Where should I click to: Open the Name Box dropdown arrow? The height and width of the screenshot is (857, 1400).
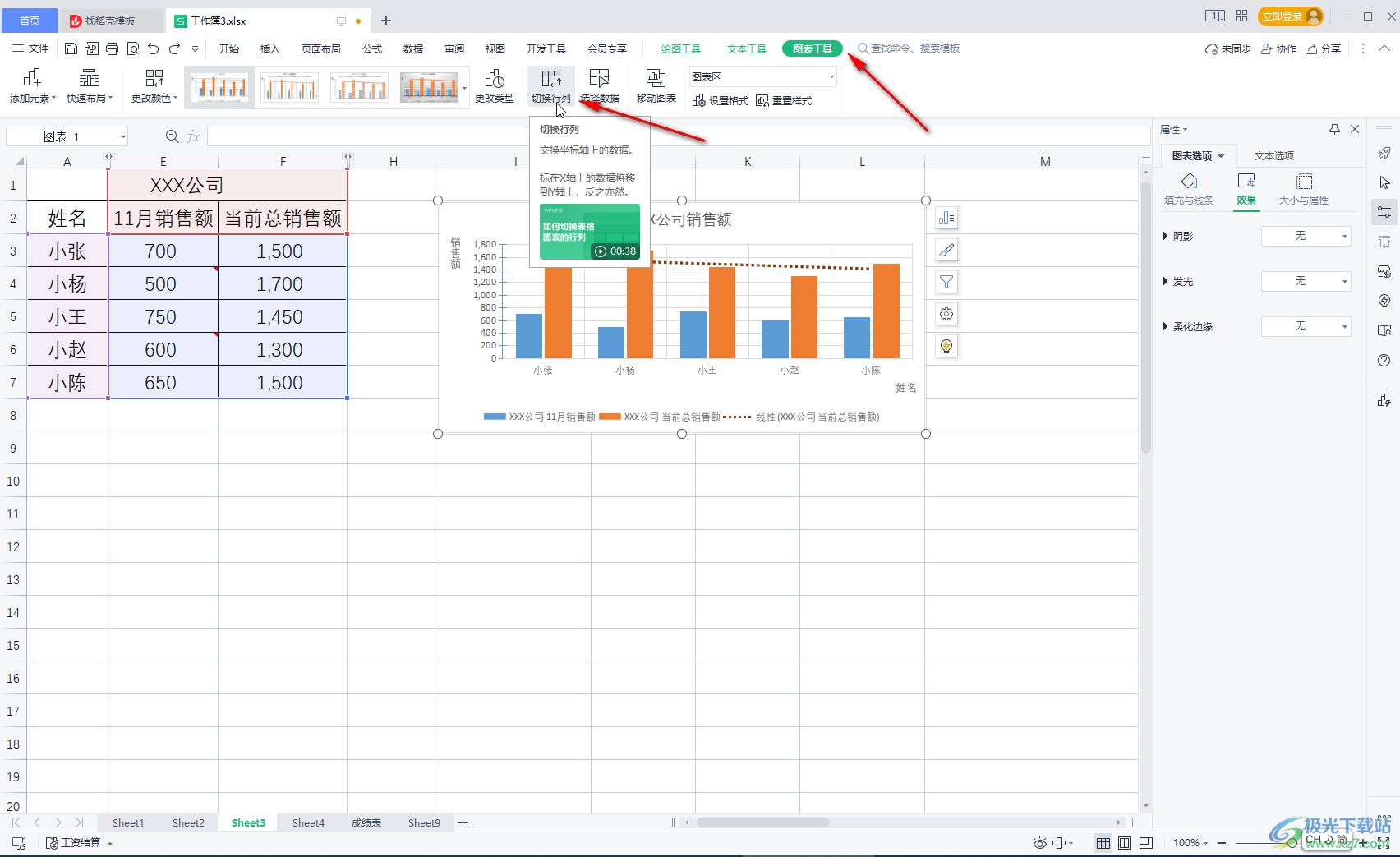[123, 136]
